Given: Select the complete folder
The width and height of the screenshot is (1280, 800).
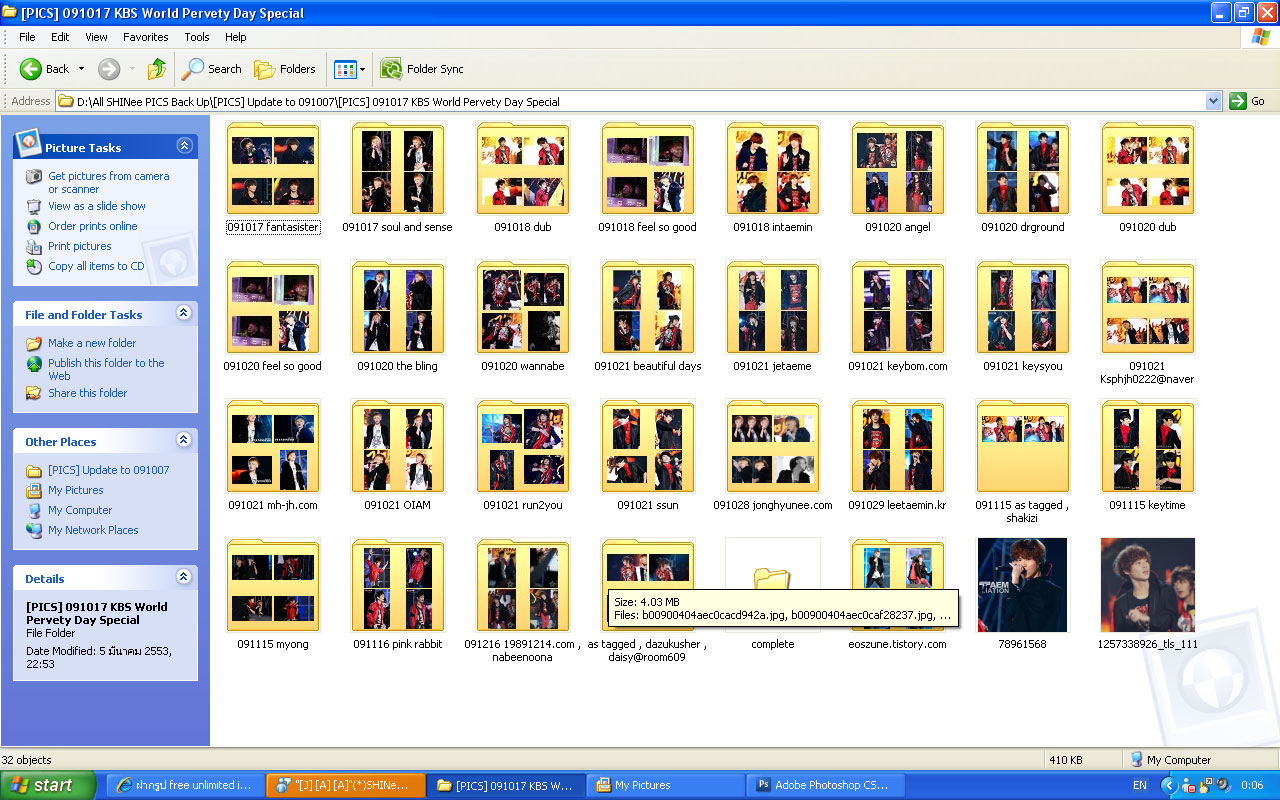Looking at the screenshot, I should [x=773, y=596].
